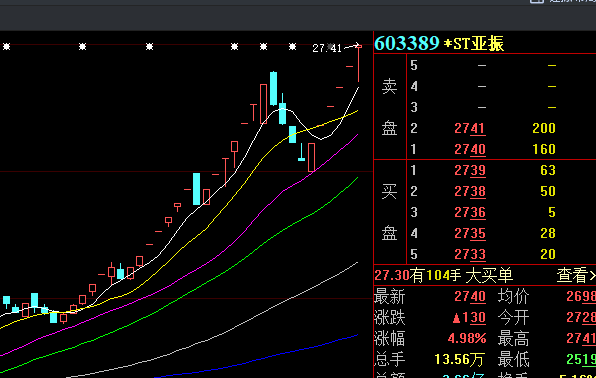This screenshot has height=378, width=596.
Task: Click the 27.30有104手 大买单 alert text
Action: 444,275
